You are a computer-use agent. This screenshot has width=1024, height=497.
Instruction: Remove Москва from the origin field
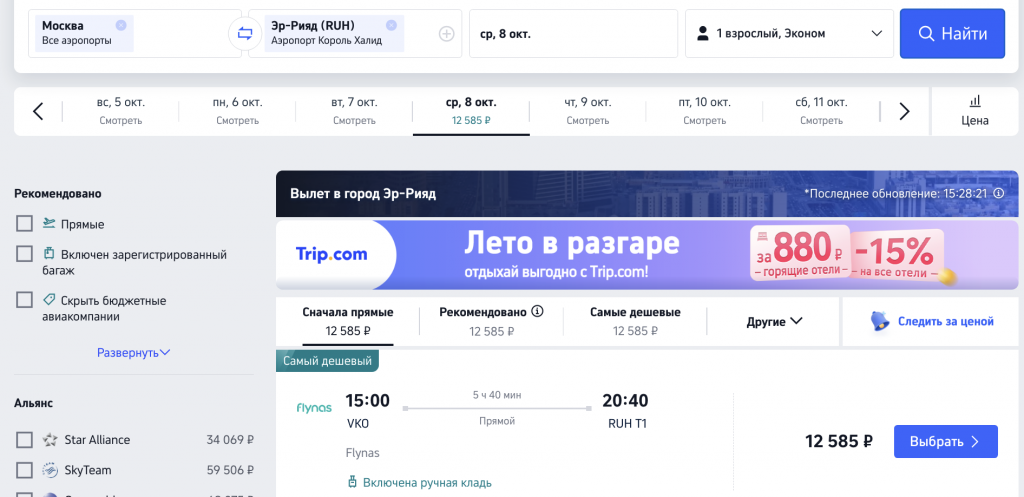(x=121, y=25)
